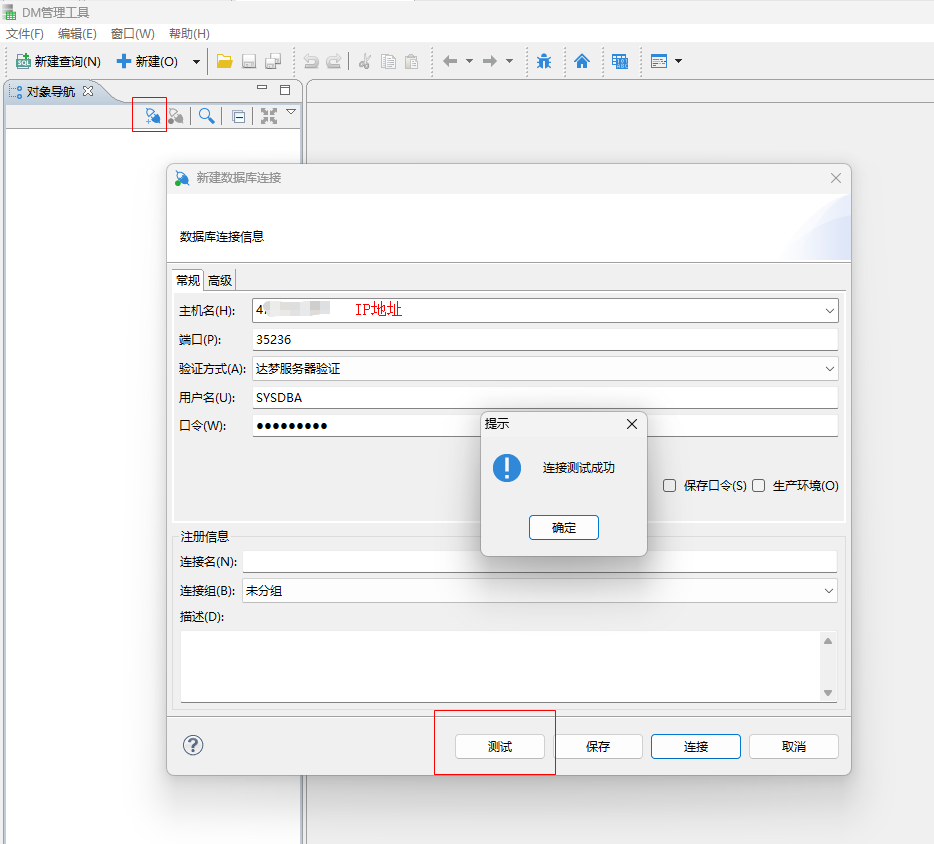Screen dimensions: 934x844
Task: Click the debug bug icon in the toolbar
Action: [543, 61]
